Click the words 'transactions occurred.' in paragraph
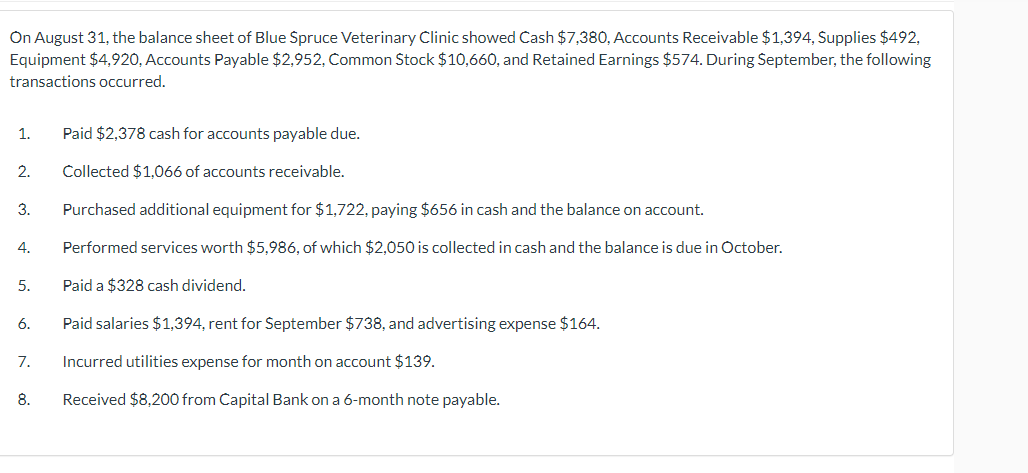 click(88, 82)
